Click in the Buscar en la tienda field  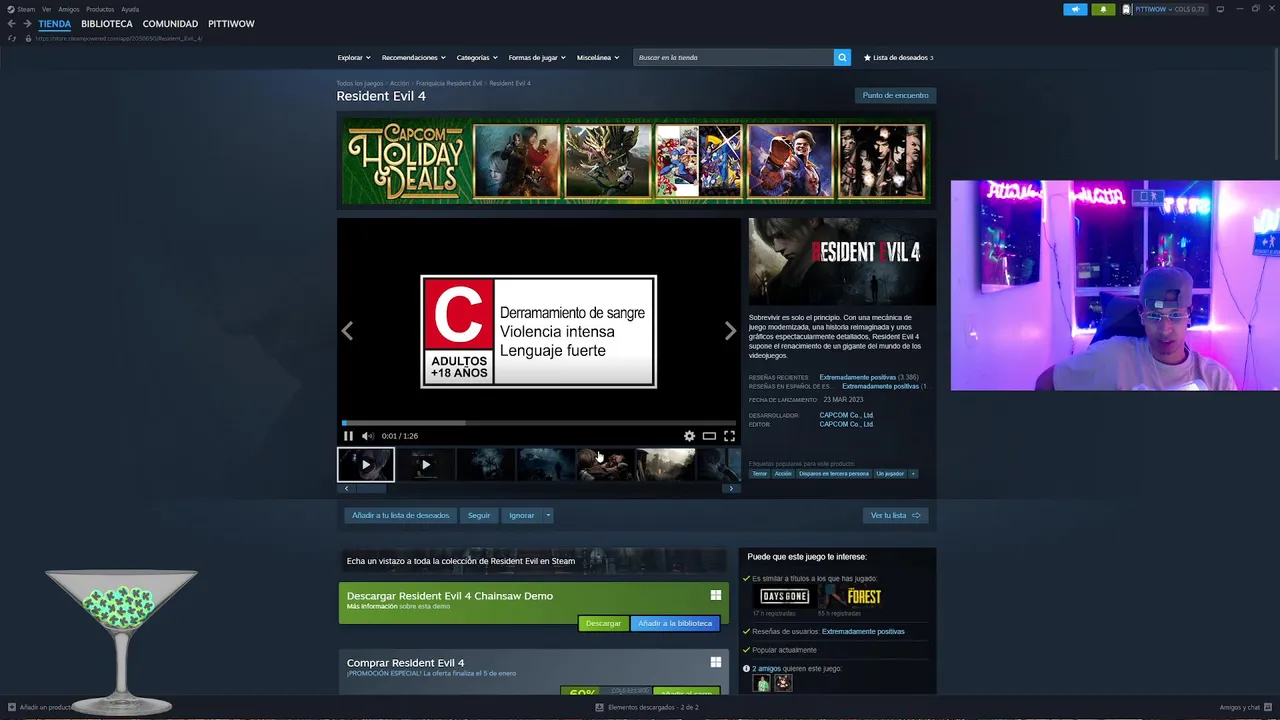pos(734,58)
